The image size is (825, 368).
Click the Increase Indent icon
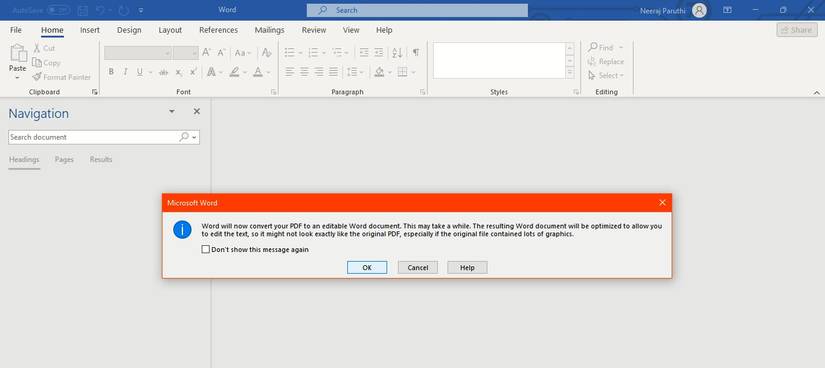tap(378, 53)
